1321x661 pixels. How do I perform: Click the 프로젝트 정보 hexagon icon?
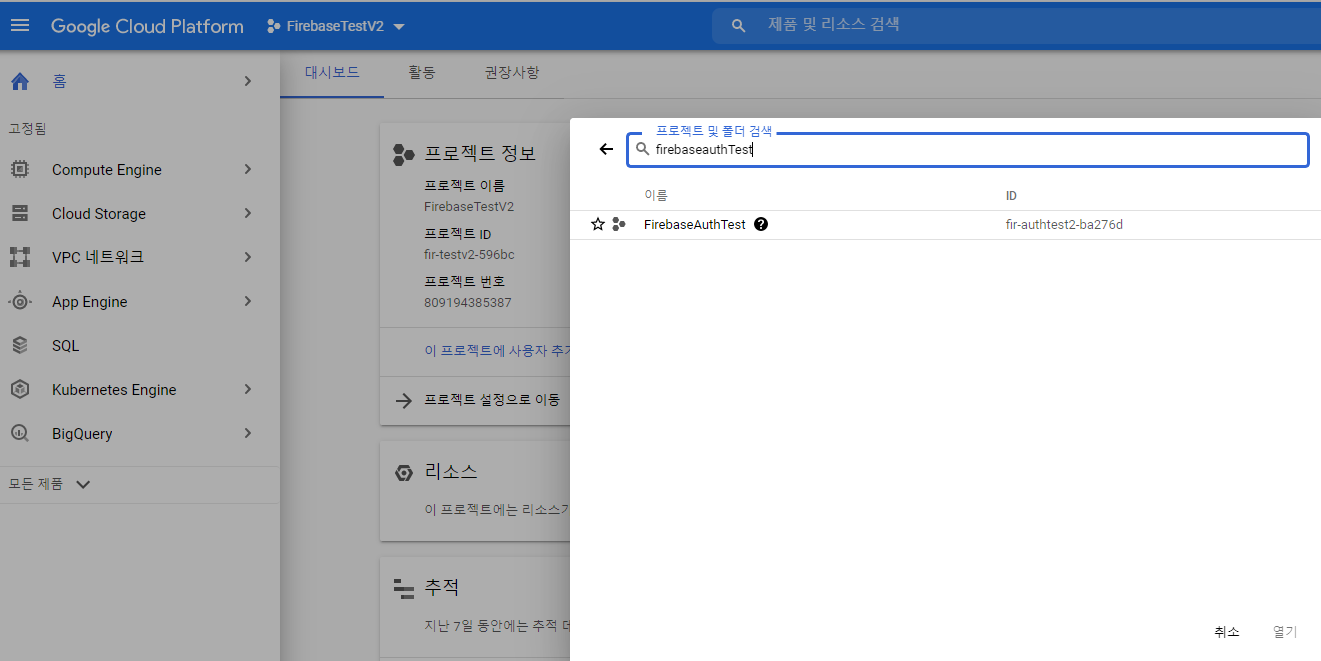coord(404,153)
